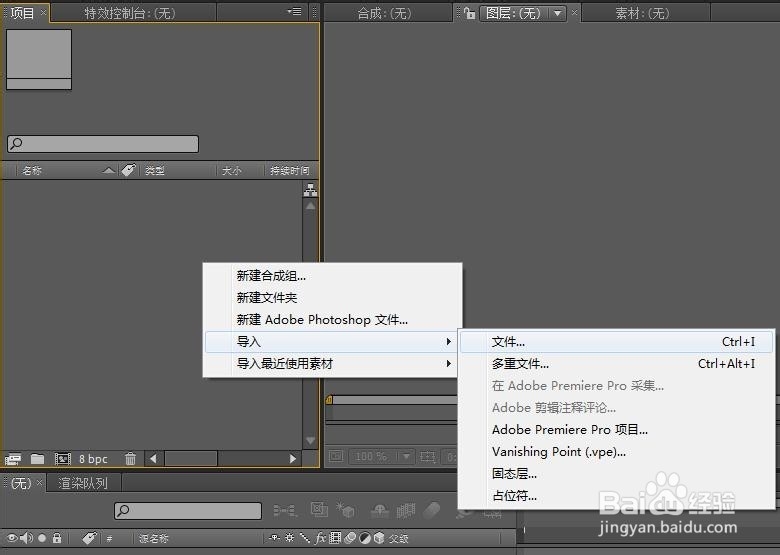Viewport: 780px width, 555px height.
Task: Click the label tag column icon in timeline
Action: coord(90,538)
